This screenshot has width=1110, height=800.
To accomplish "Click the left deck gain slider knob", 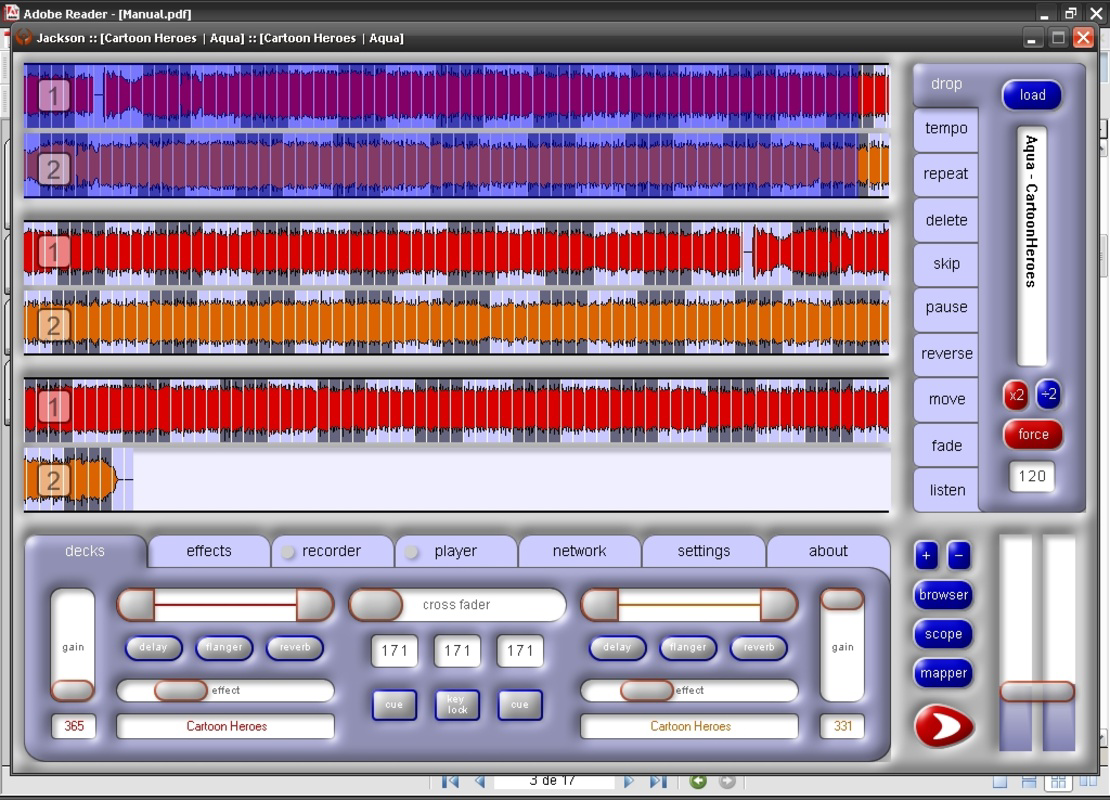I will click(x=73, y=690).
